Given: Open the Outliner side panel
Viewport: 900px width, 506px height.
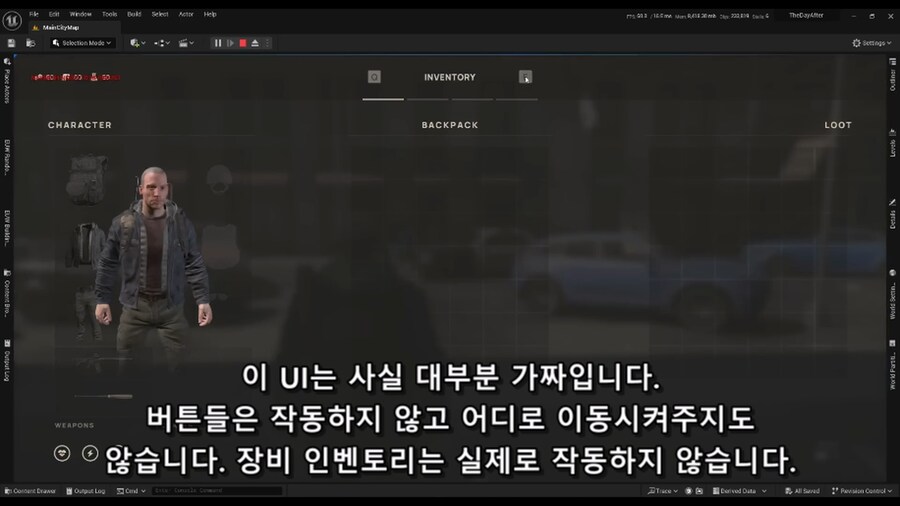Looking at the screenshot, I should 893,75.
